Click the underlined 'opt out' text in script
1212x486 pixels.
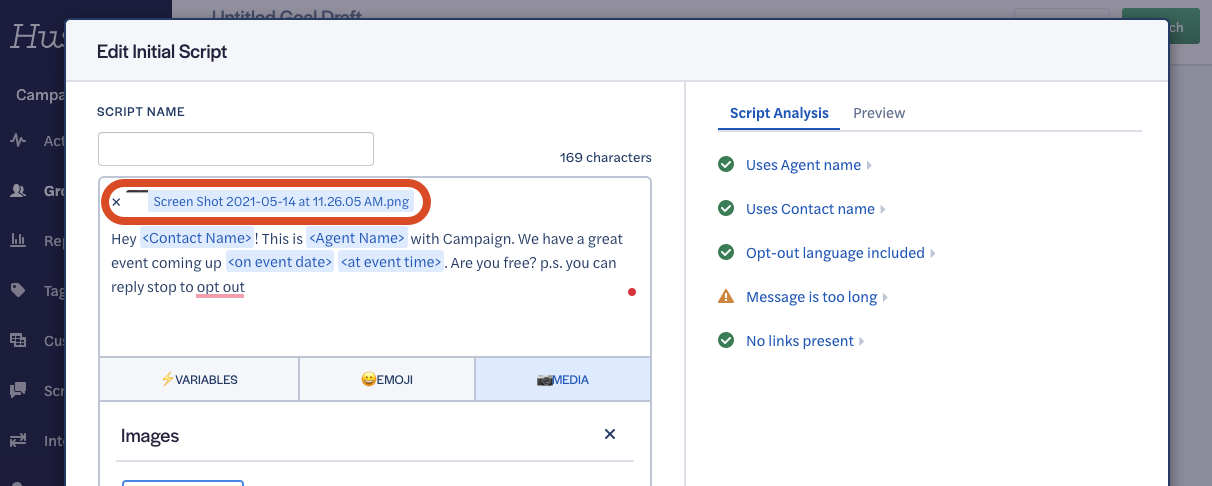pos(220,287)
